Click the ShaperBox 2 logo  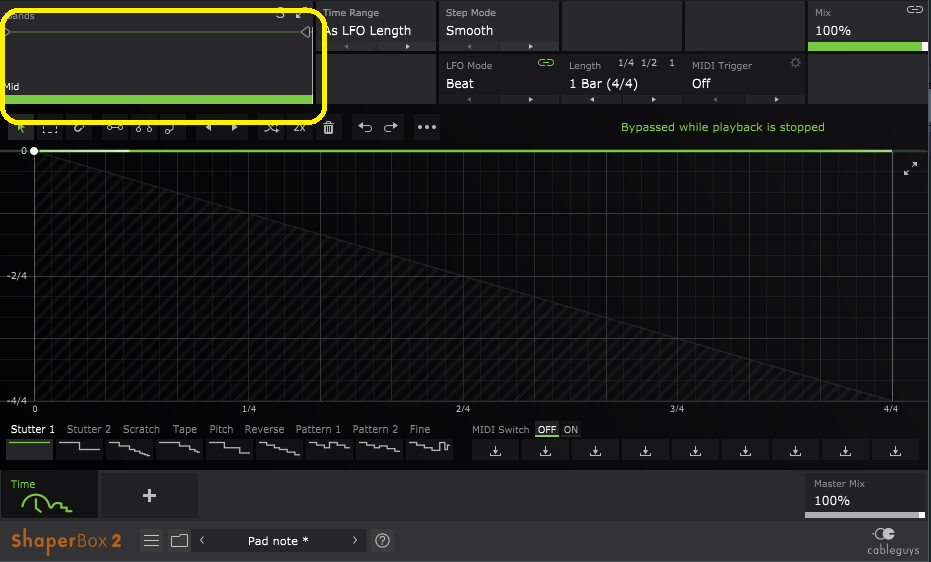pos(66,541)
